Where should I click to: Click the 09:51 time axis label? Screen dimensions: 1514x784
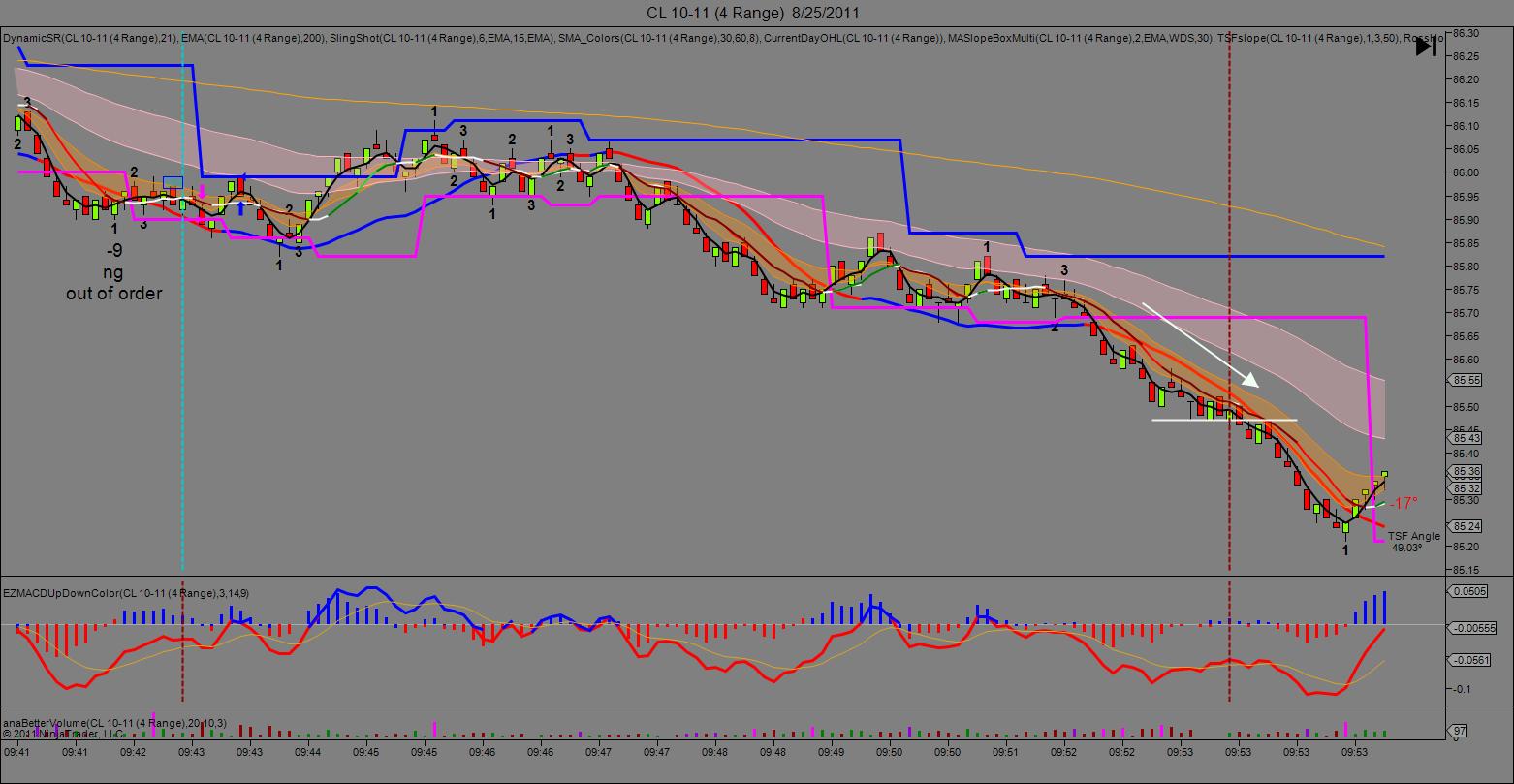pyautogui.click(x=1006, y=751)
